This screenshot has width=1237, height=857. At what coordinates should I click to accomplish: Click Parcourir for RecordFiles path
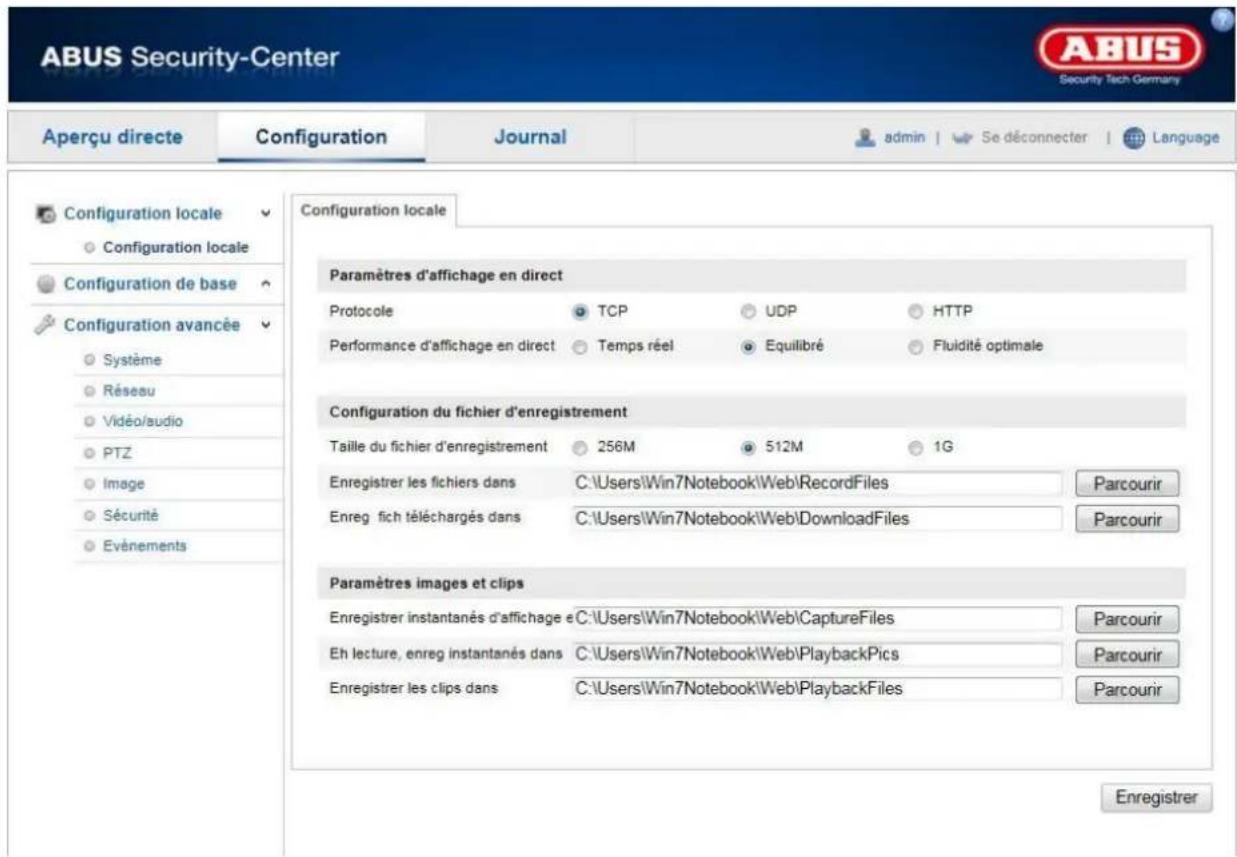[x=1128, y=483]
